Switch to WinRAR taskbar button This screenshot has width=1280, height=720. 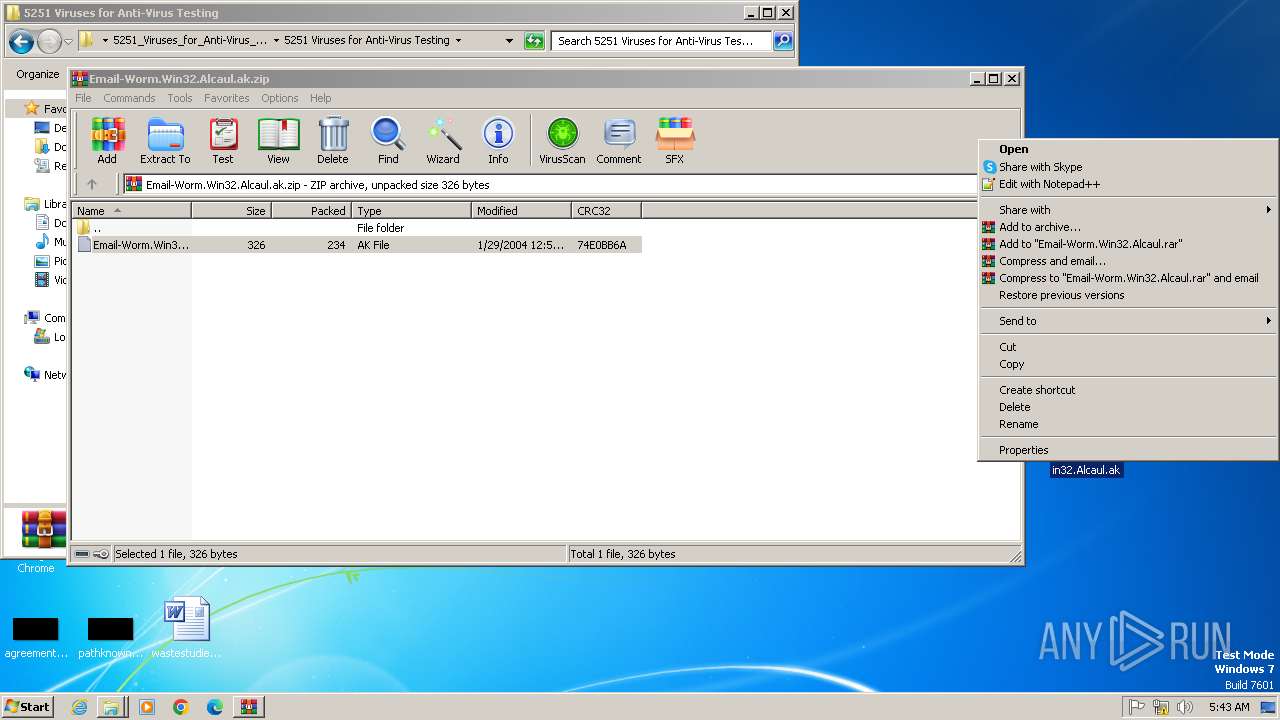249,707
